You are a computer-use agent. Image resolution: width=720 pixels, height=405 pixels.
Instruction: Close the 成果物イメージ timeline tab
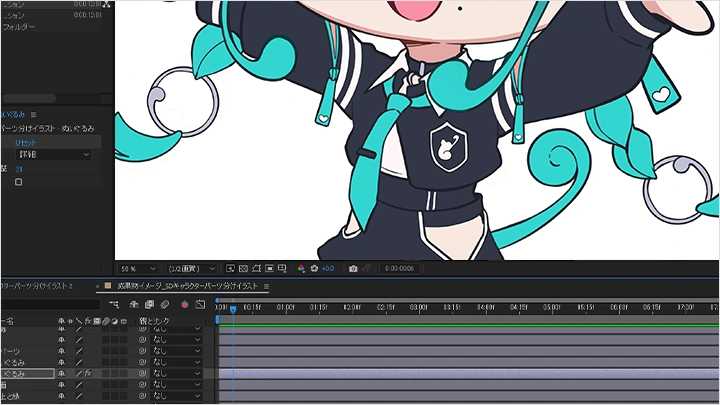pos(97,286)
